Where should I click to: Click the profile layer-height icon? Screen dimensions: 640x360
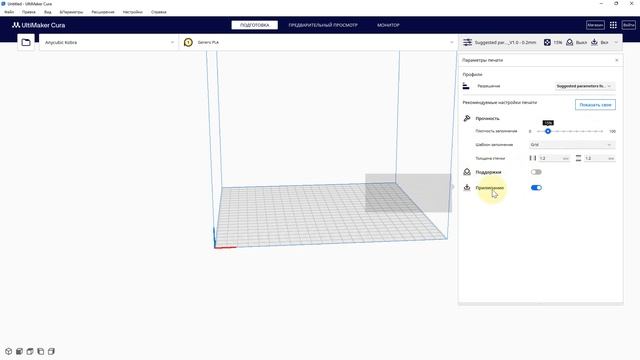(466, 86)
